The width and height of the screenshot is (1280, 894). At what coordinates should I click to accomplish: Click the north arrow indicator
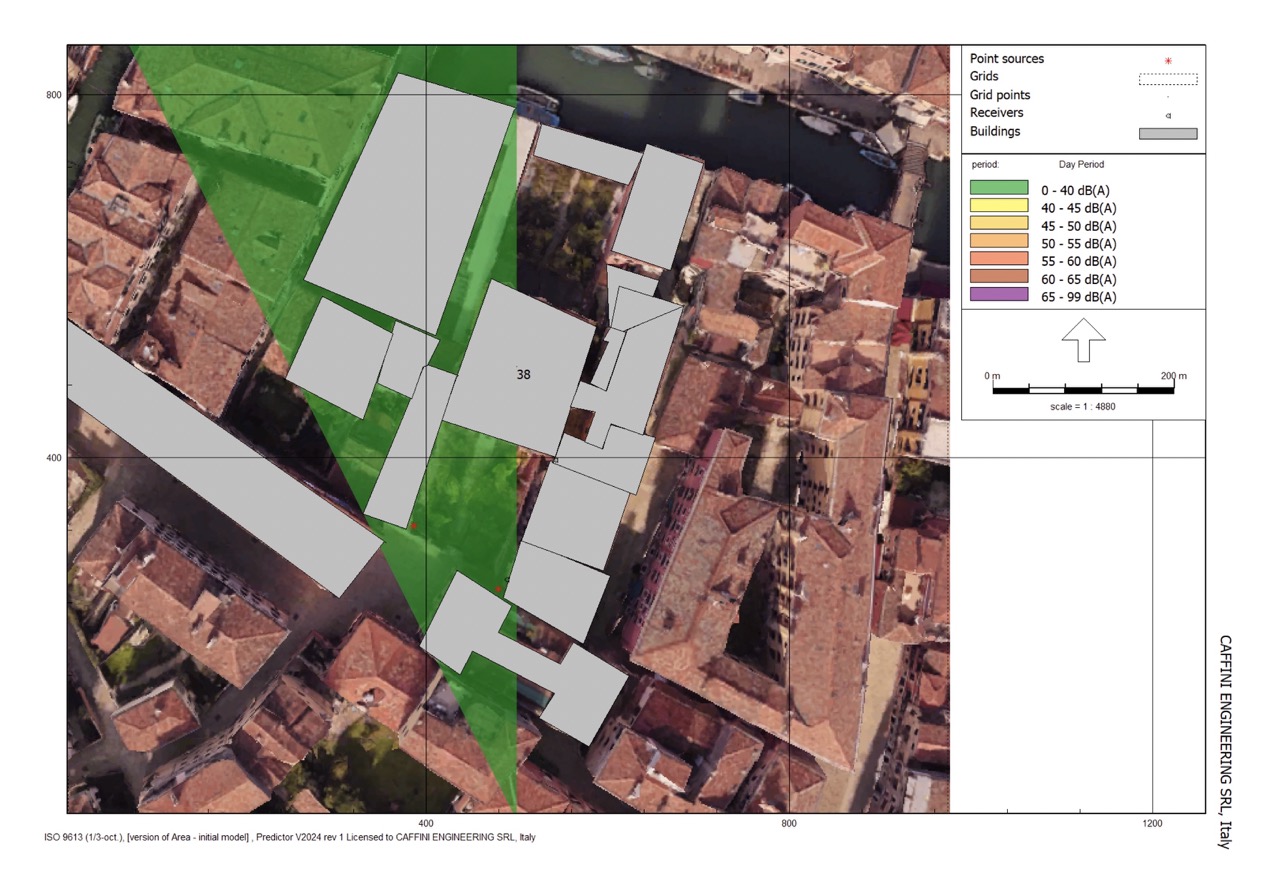1083,340
